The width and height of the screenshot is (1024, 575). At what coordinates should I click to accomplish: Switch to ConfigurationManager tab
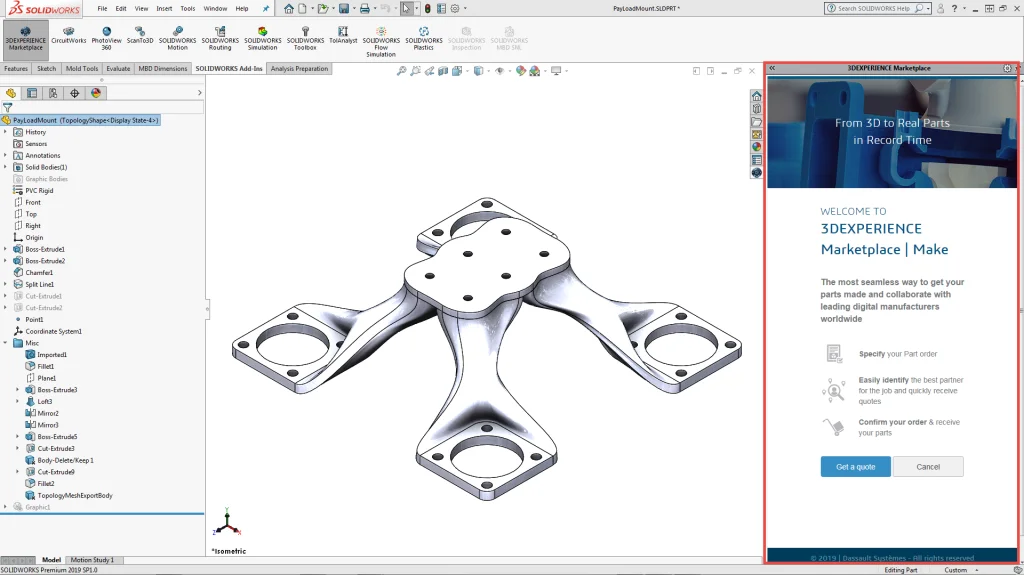point(53,93)
